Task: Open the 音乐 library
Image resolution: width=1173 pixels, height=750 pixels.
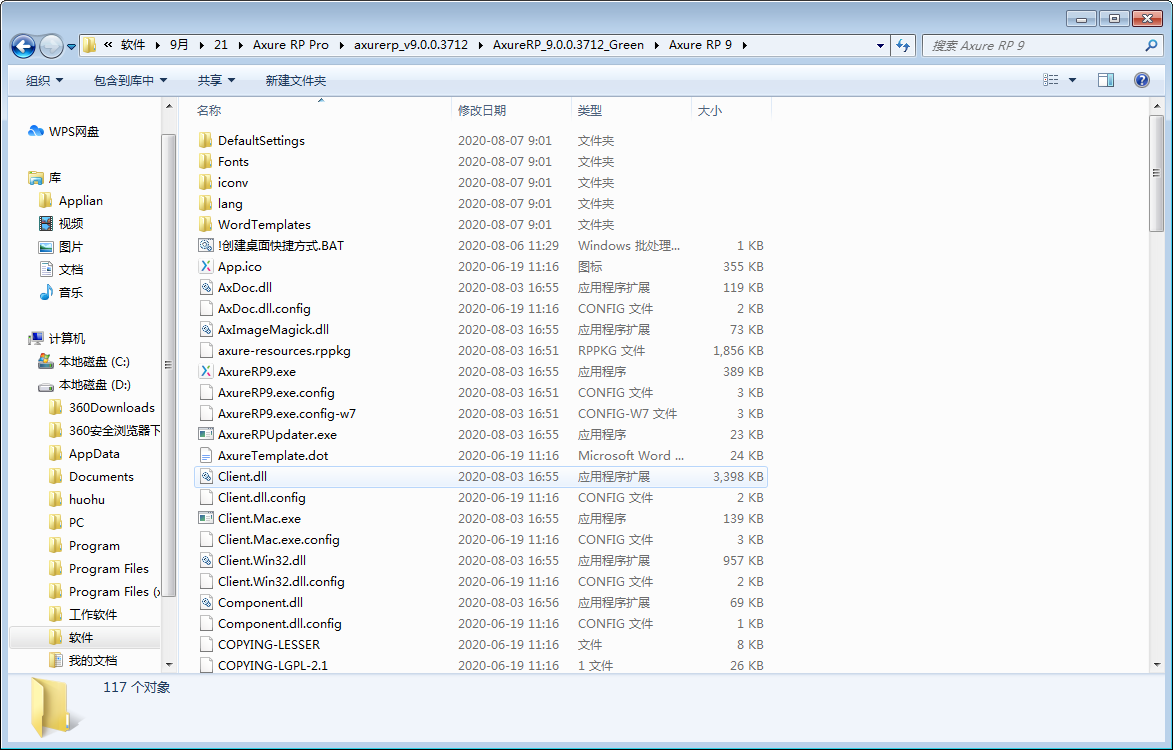Action: [x=61, y=292]
